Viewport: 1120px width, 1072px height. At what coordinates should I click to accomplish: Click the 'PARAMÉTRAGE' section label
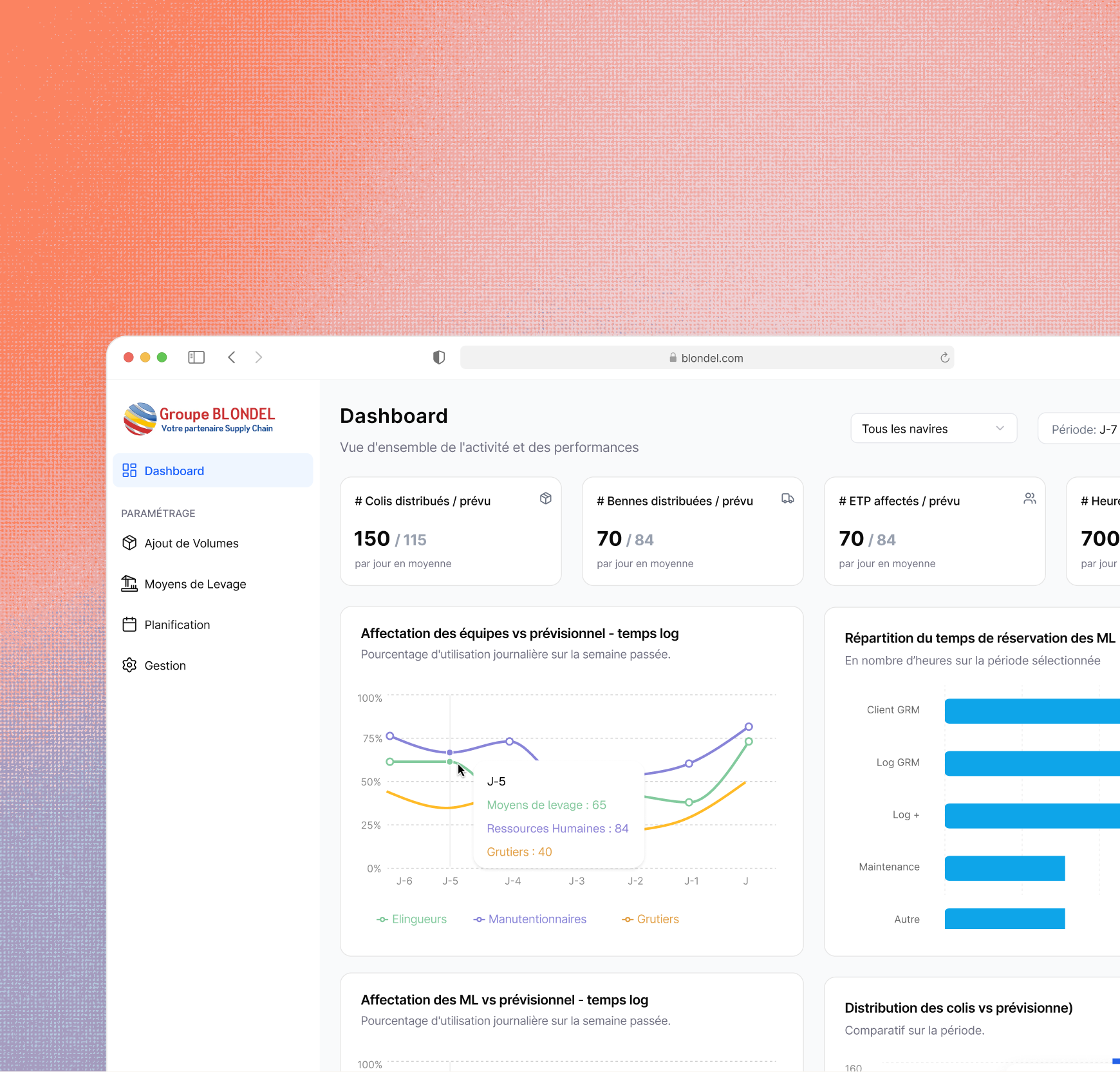point(158,513)
